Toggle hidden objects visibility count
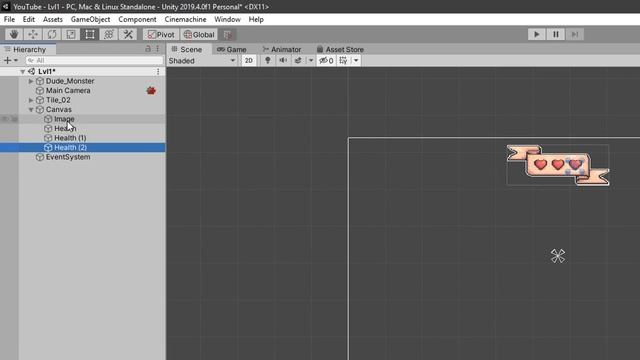640x360 pixels. pyautogui.click(x=326, y=60)
